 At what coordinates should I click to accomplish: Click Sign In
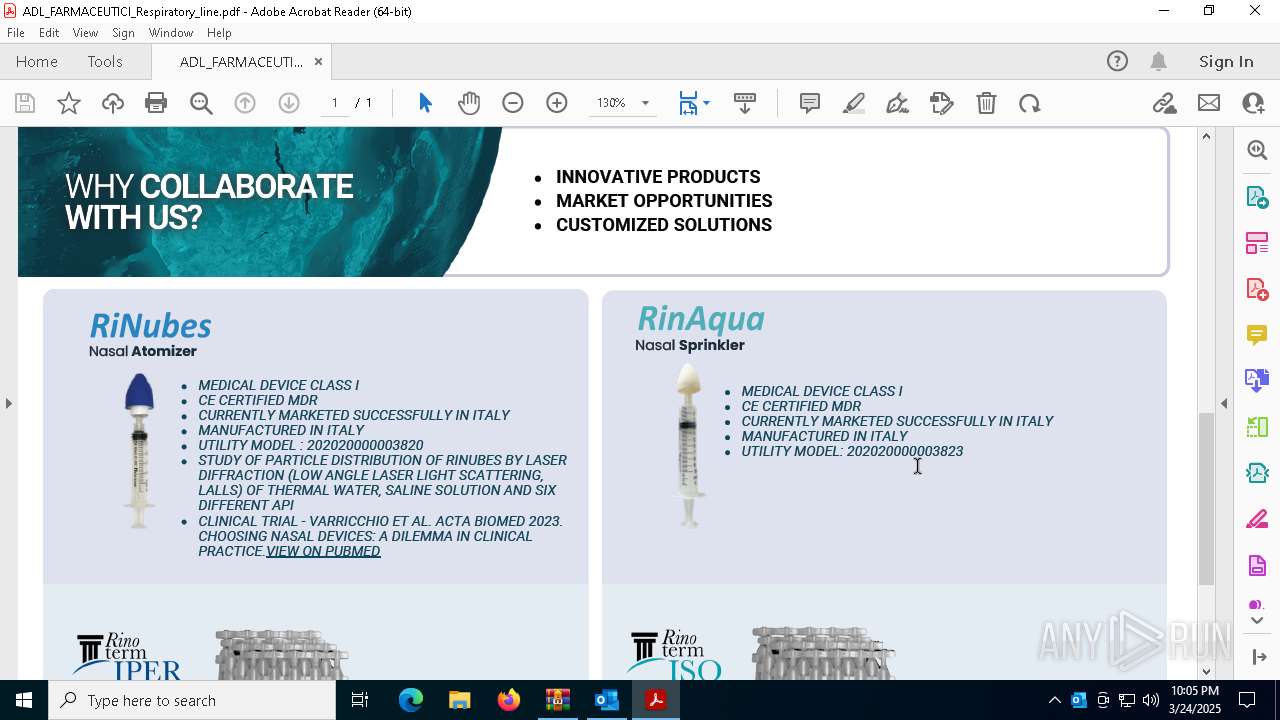click(x=1226, y=61)
